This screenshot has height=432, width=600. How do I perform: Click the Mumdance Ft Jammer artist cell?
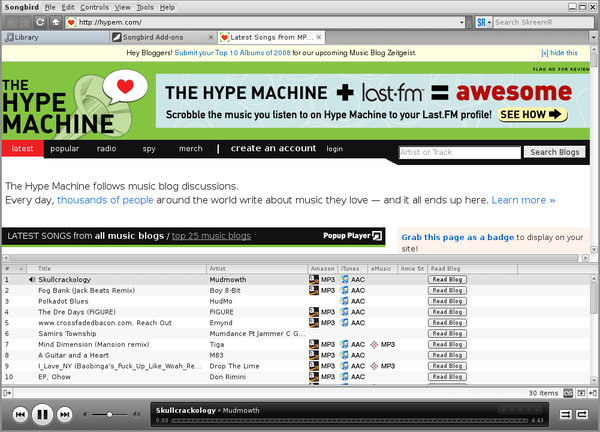click(257, 334)
